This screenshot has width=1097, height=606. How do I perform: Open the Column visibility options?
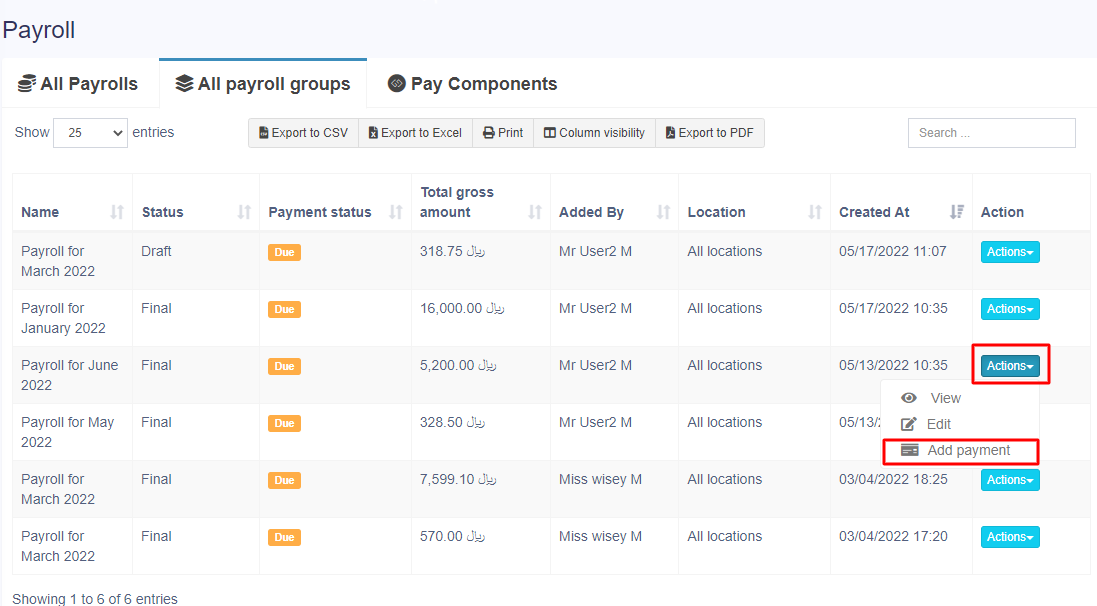pos(594,133)
